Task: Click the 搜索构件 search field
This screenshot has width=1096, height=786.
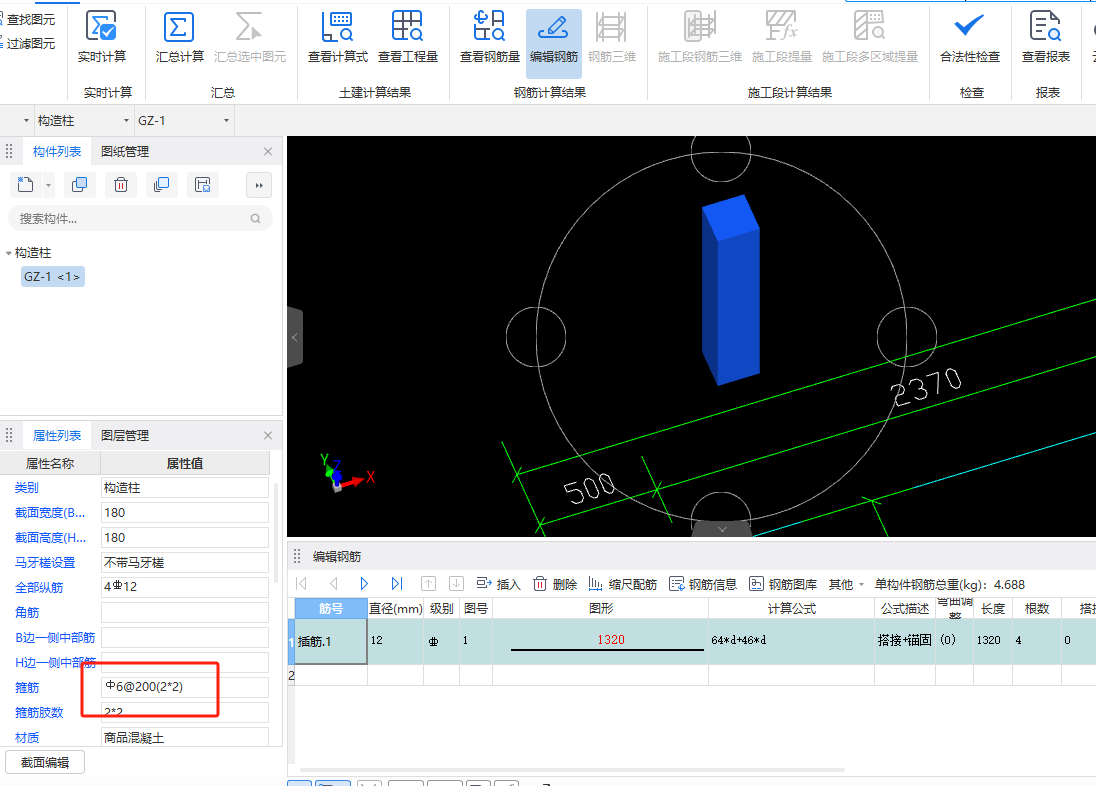Action: coord(140,219)
